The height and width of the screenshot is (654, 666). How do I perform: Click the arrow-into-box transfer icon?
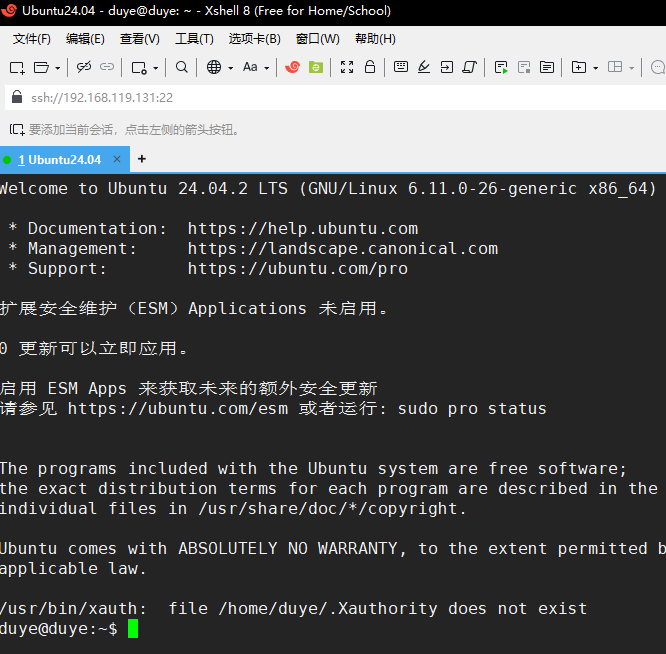446,67
